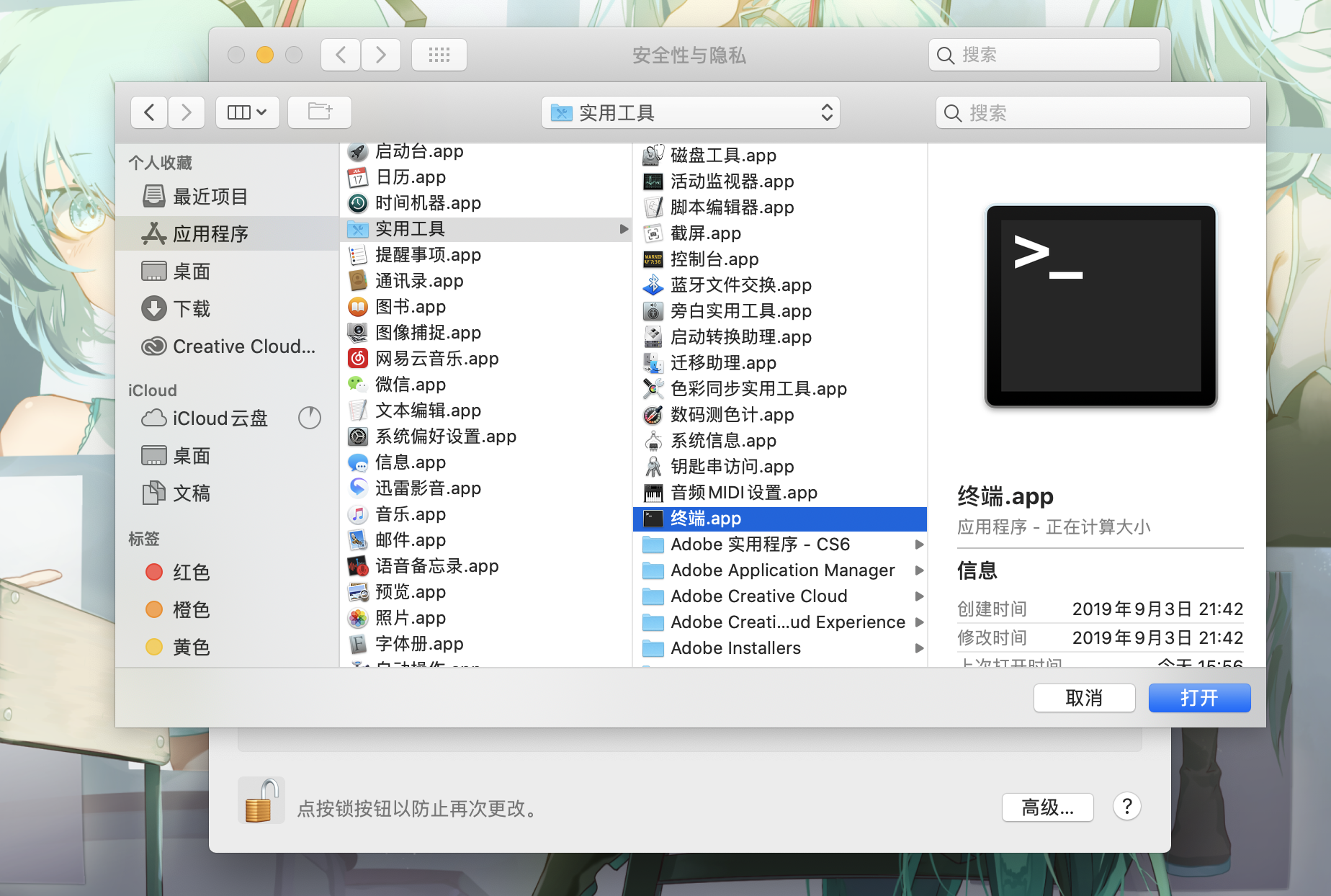Select 系统信息.app in the utilities list
The width and height of the screenshot is (1331, 896).
tap(780, 441)
